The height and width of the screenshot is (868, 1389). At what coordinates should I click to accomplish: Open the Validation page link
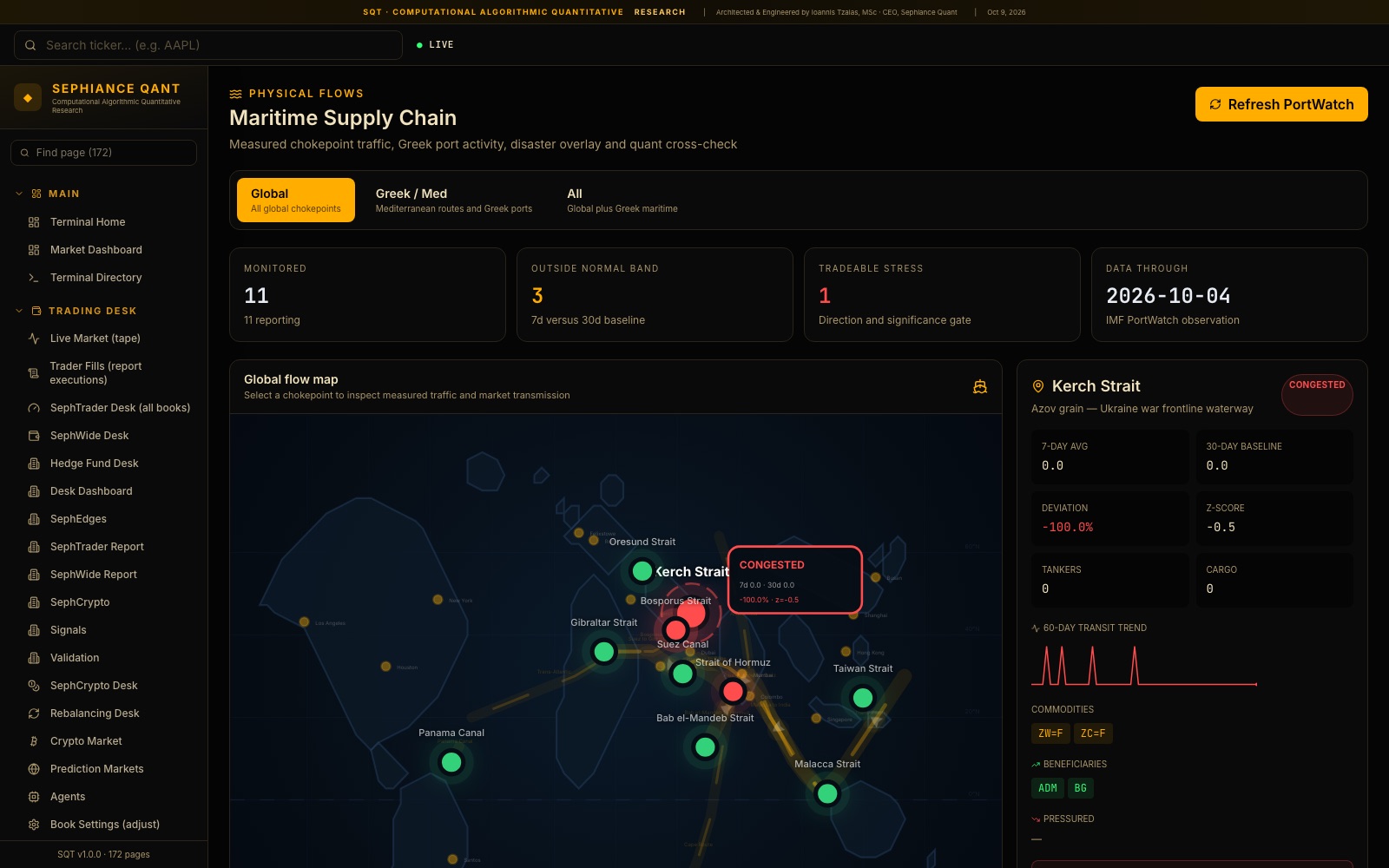(x=75, y=658)
